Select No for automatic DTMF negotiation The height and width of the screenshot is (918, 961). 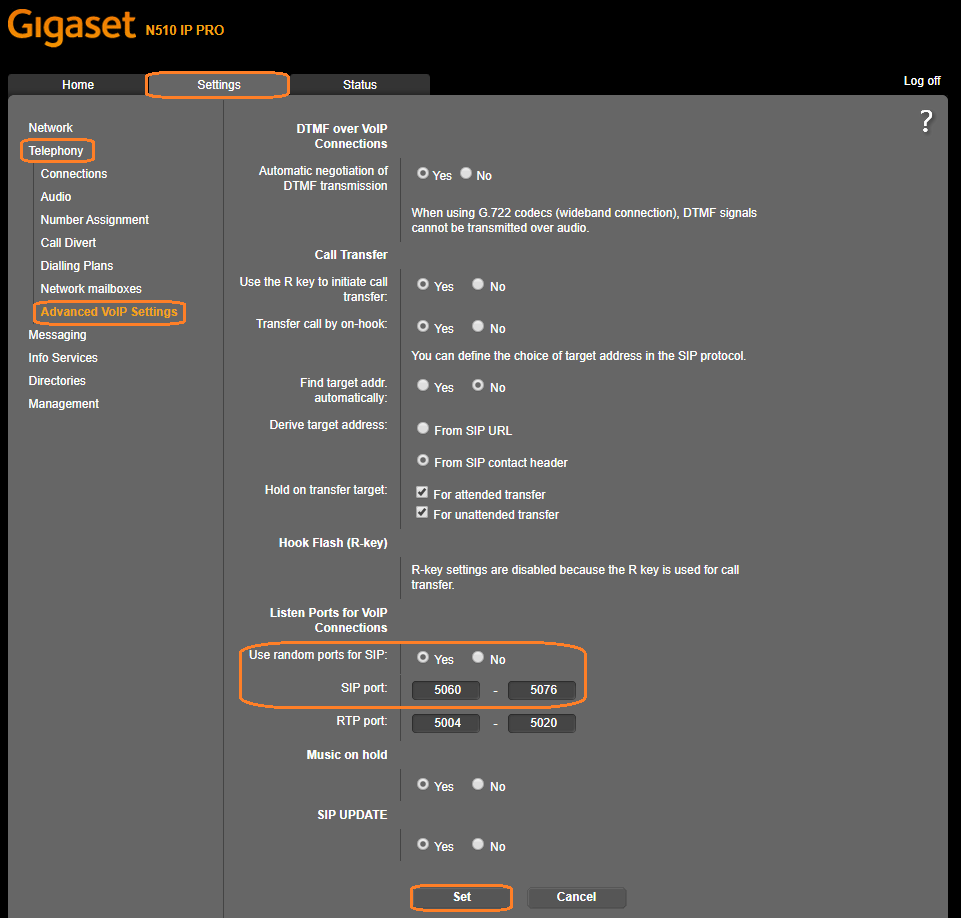tap(466, 174)
